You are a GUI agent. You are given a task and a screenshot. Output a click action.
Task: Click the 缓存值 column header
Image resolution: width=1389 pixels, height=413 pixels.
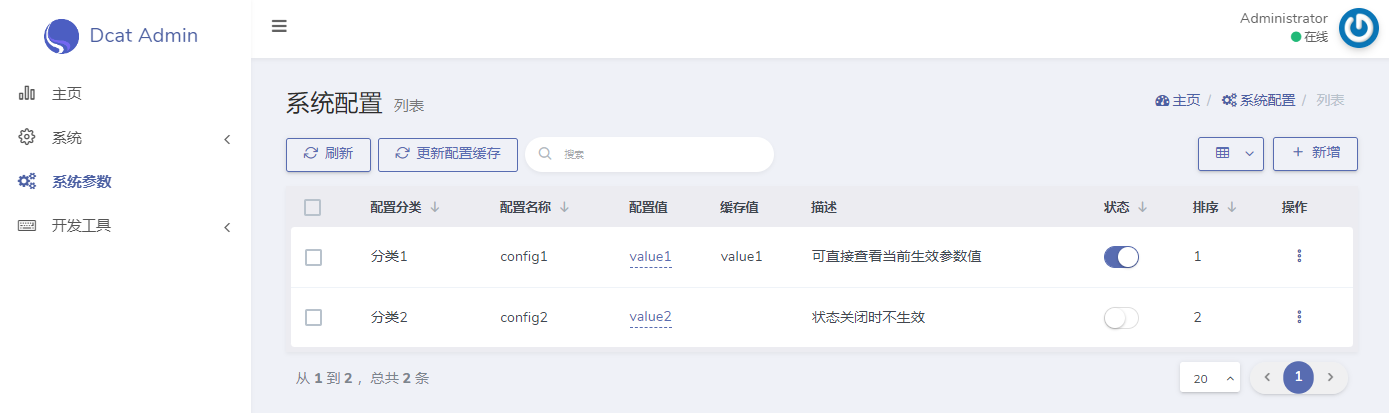click(738, 207)
